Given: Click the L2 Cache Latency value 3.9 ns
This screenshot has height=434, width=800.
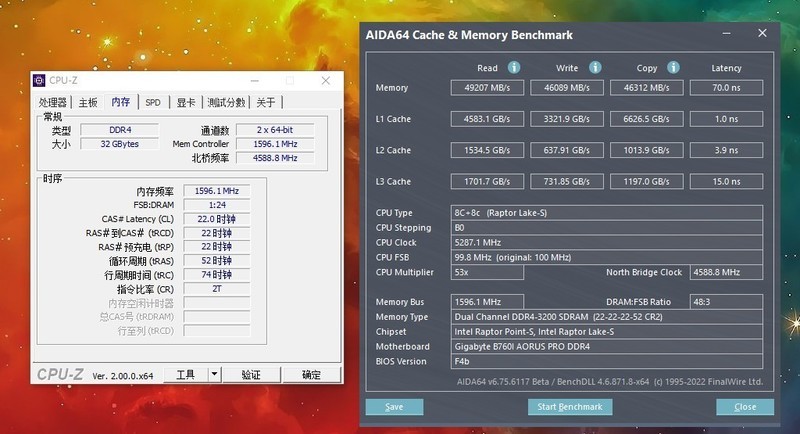Looking at the screenshot, I should point(727,150).
